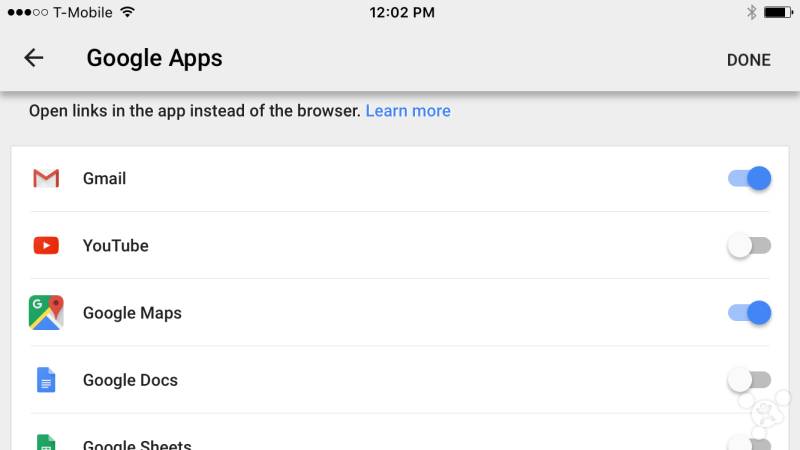Click the Gmail envelope icon
800x450 pixels.
(x=46, y=179)
